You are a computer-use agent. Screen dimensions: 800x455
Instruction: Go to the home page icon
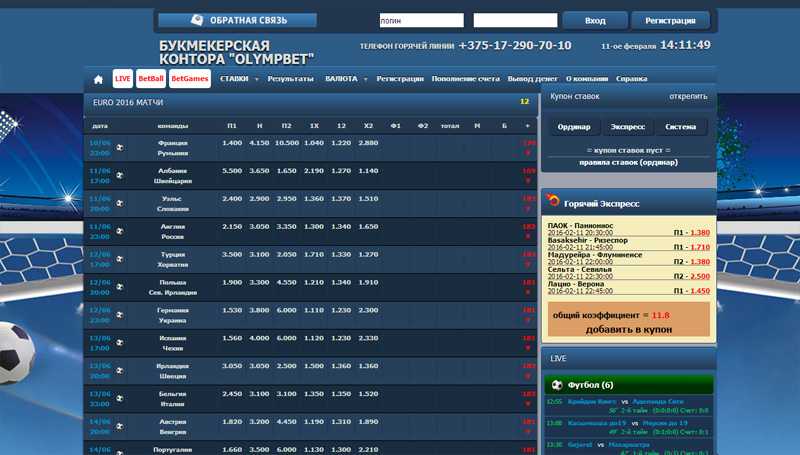pyautogui.click(x=98, y=79)
